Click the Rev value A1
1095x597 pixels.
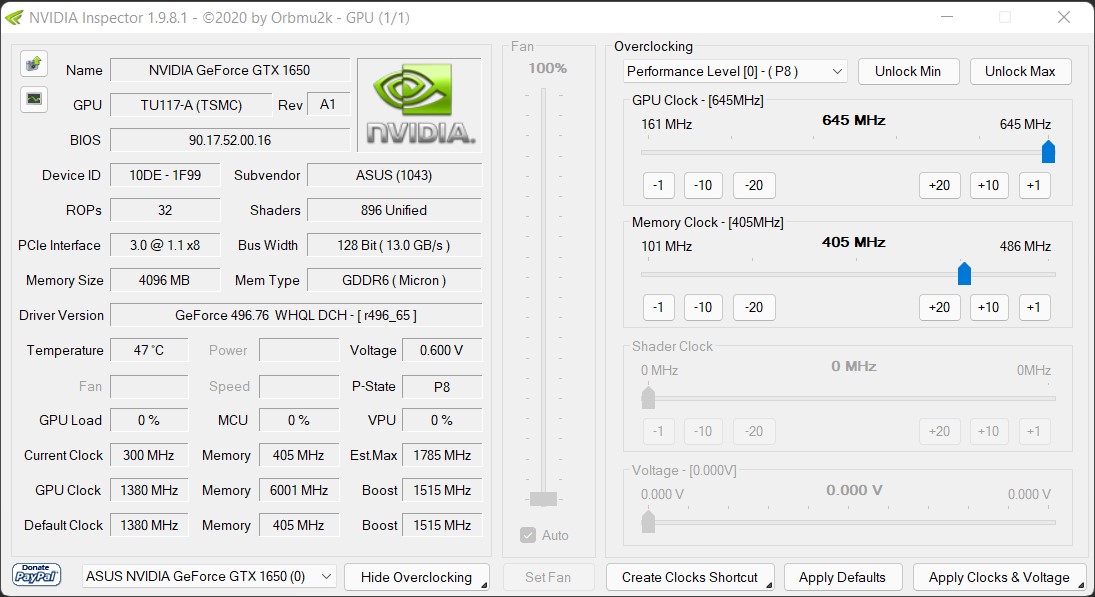click(328, 105)
